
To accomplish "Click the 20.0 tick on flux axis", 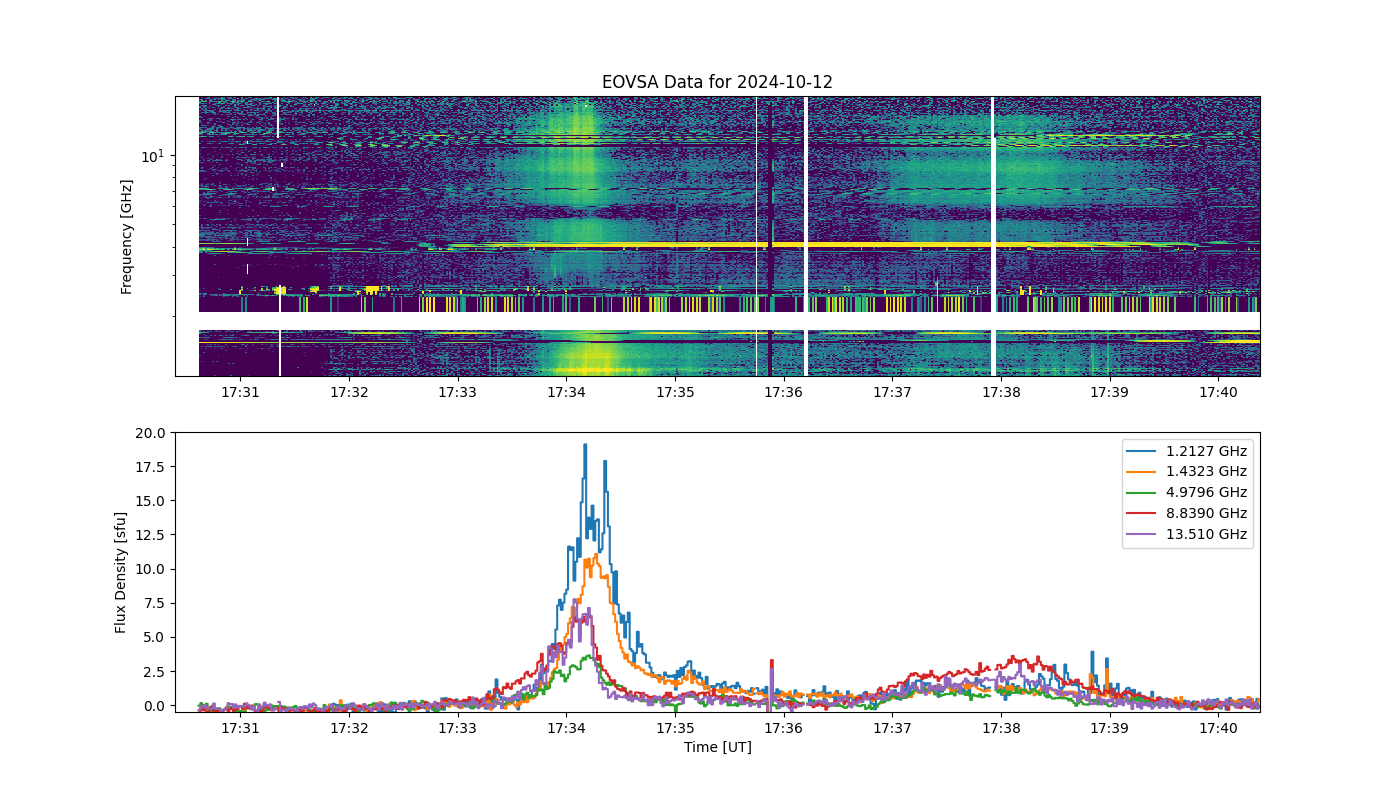I will 152,433.
